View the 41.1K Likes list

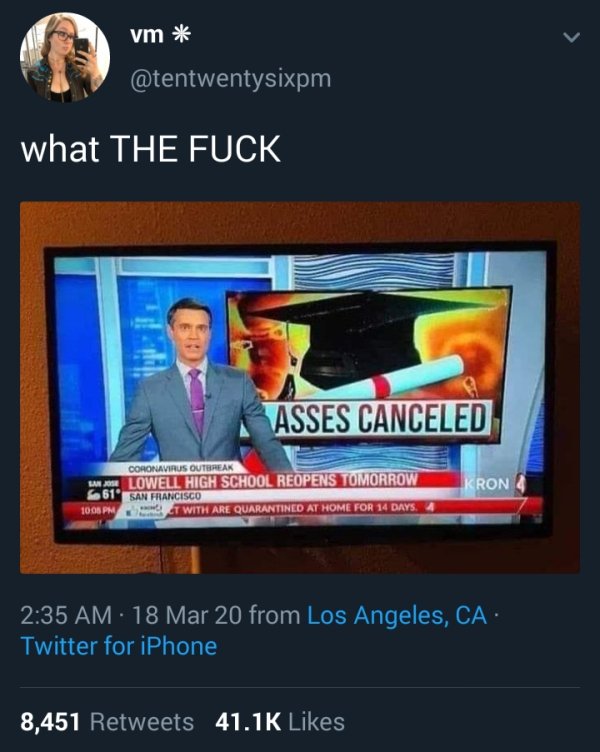point(280,722)
